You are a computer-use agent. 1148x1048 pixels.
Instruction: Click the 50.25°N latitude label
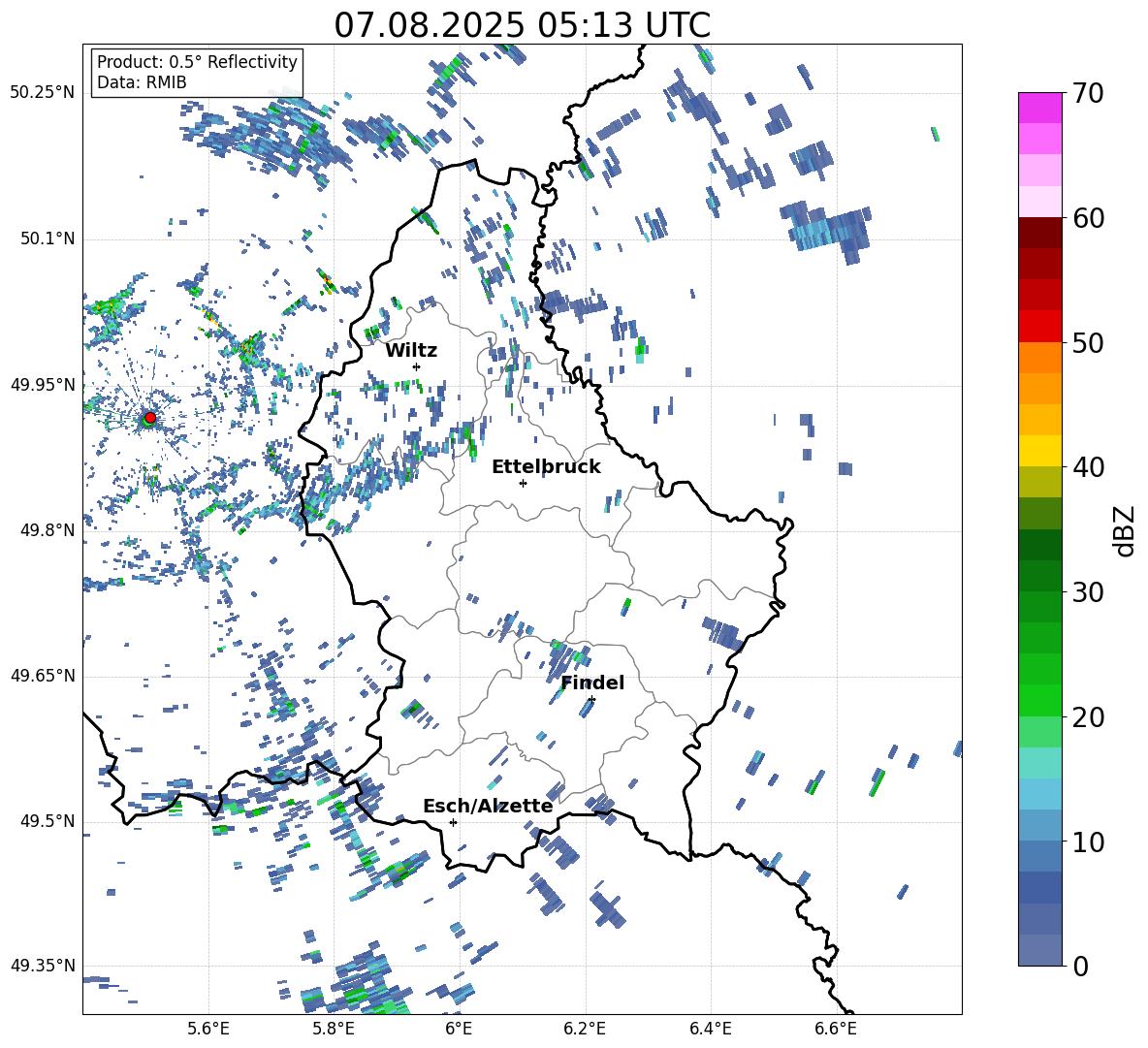coord(43,93)
